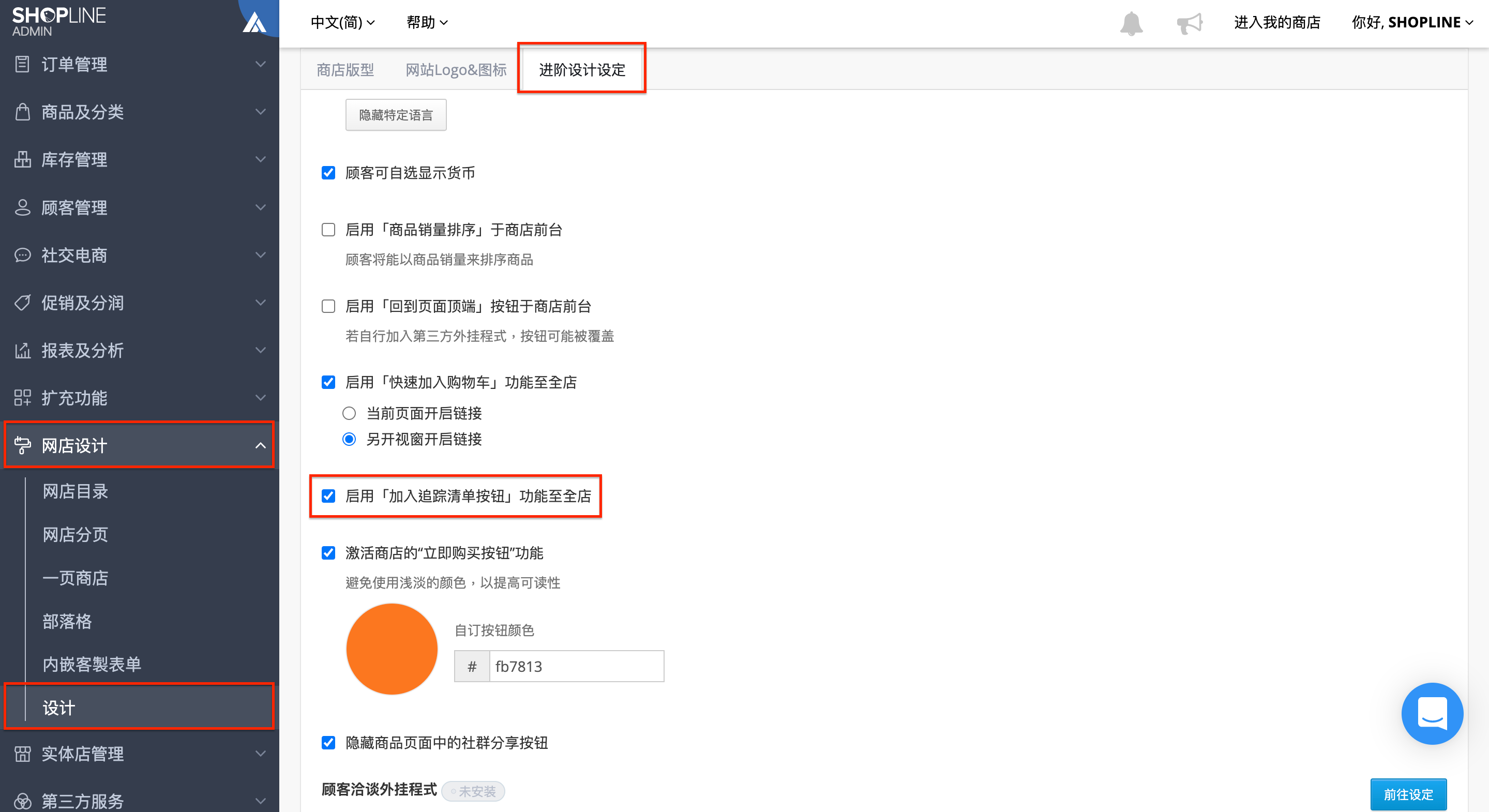Toggle add-to-wishlist button storewide checkbox
Screen dimensions: 1489x812
click(328, 496)
